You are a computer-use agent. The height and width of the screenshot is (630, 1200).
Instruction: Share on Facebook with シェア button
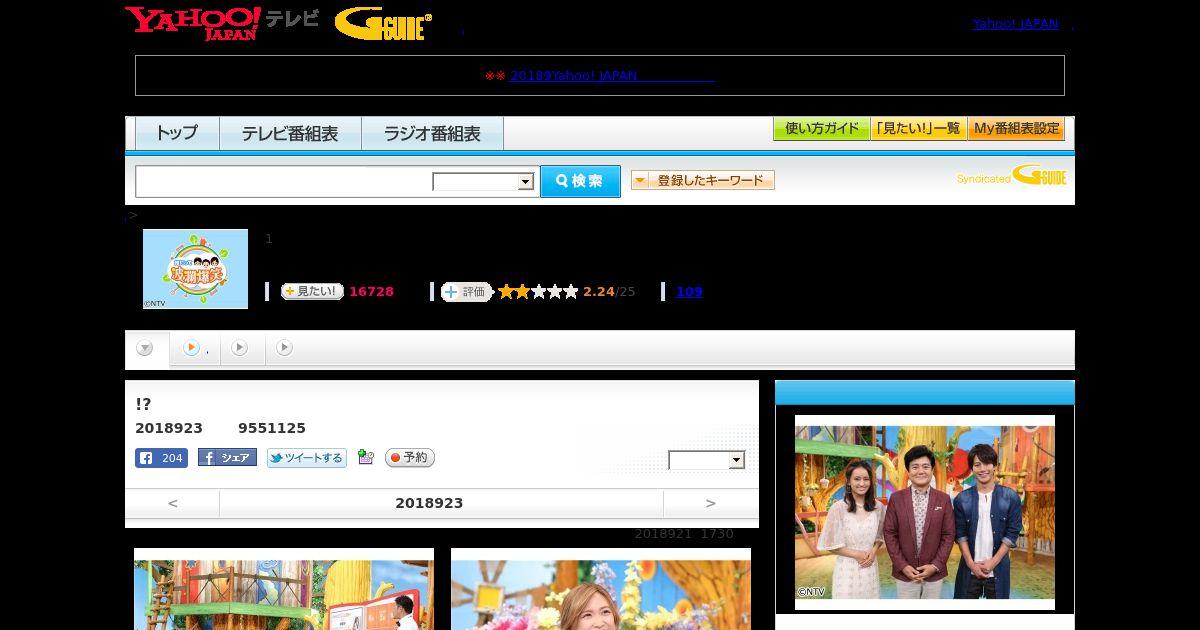point(227,458)
